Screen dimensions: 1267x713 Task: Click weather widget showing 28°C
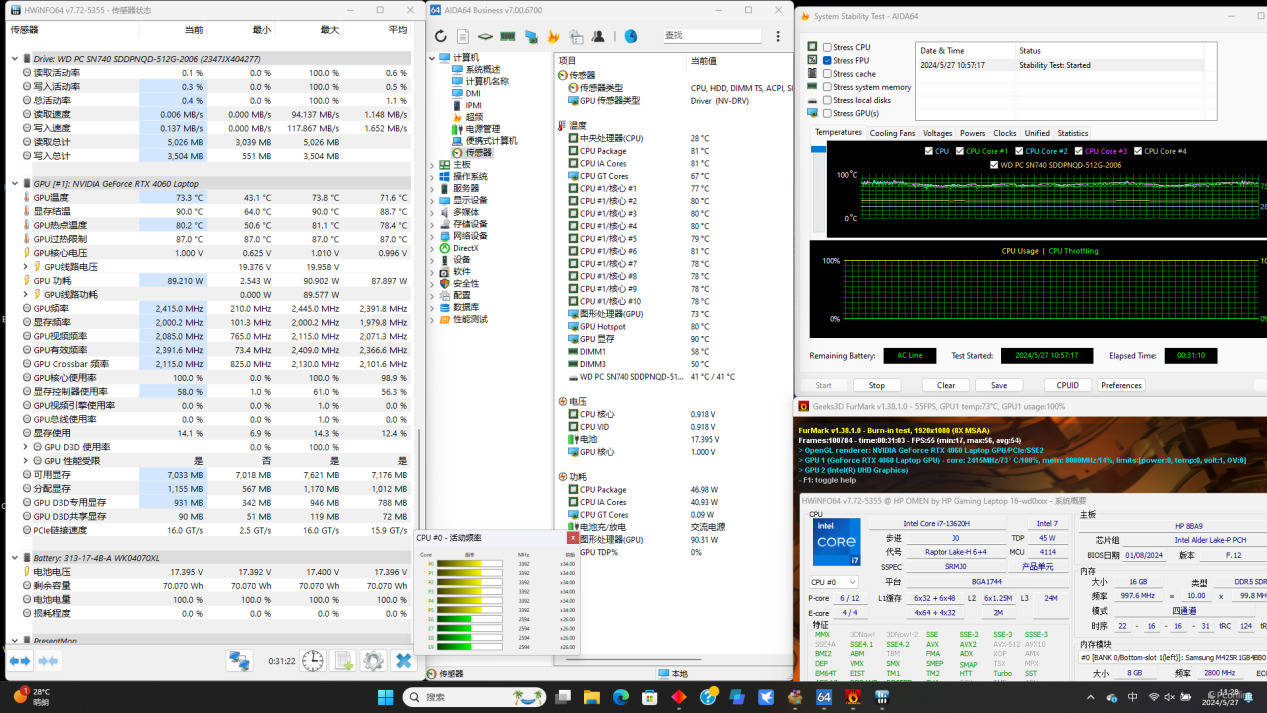(31, 696)
